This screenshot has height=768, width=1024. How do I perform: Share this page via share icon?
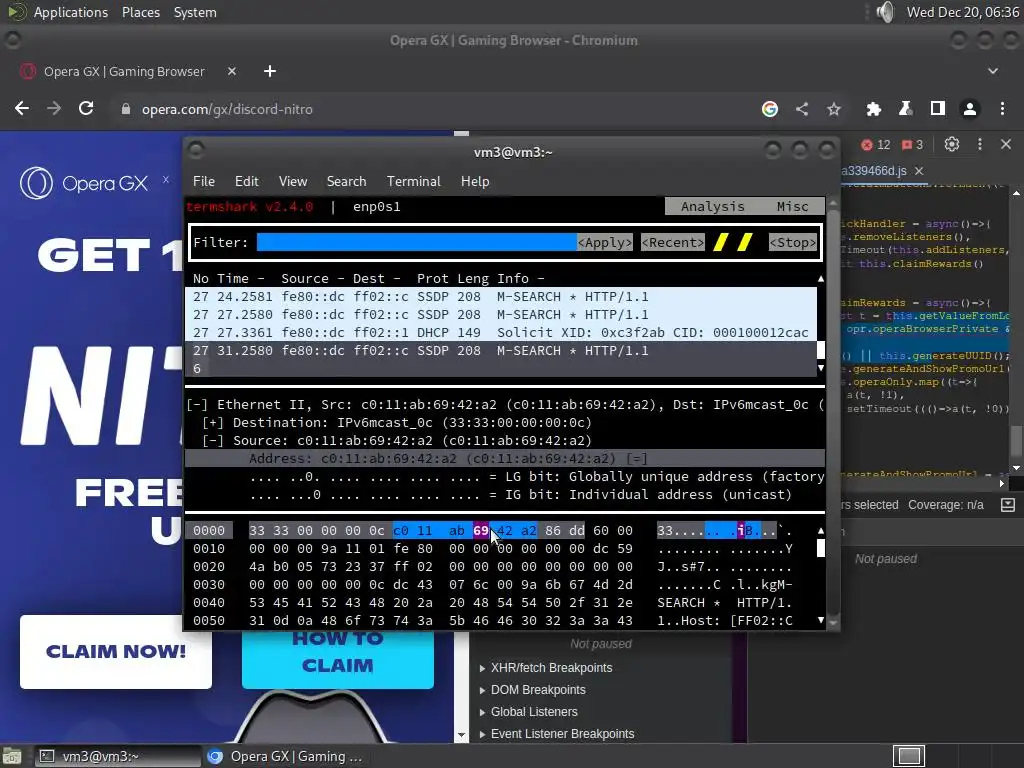[802, 109]
